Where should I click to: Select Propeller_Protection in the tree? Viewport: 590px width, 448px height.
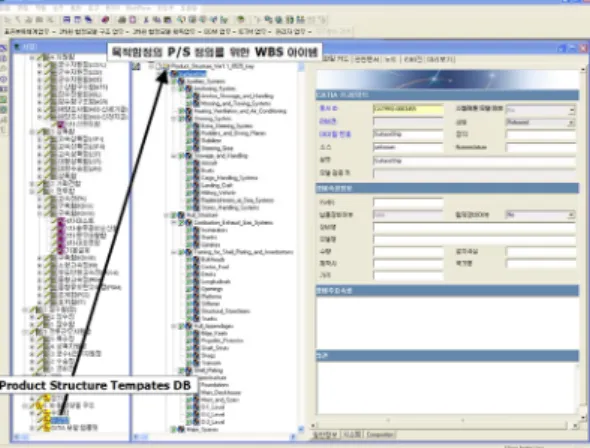[x=222, y=341]
